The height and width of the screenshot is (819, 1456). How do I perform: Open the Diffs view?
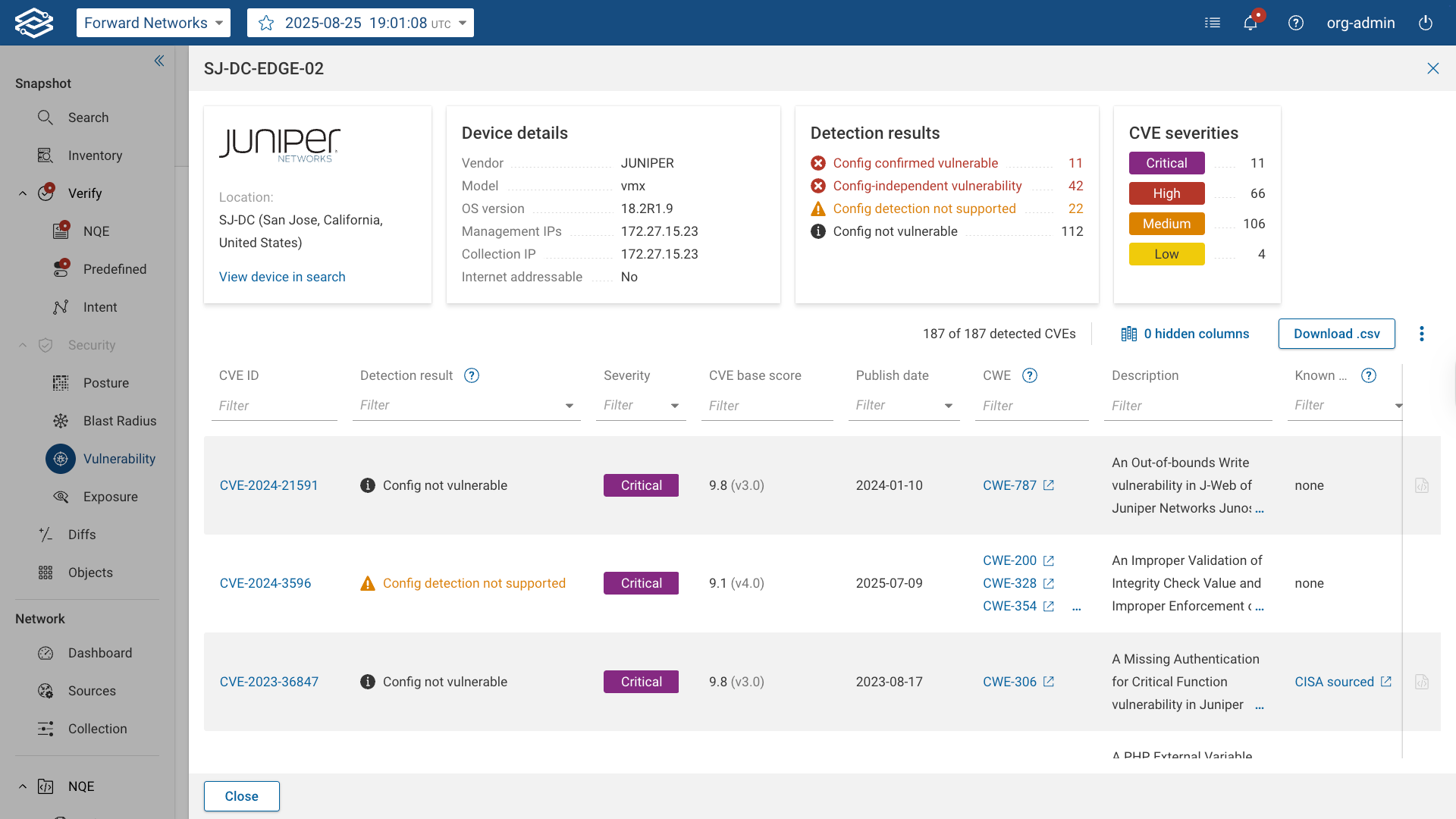83,535
